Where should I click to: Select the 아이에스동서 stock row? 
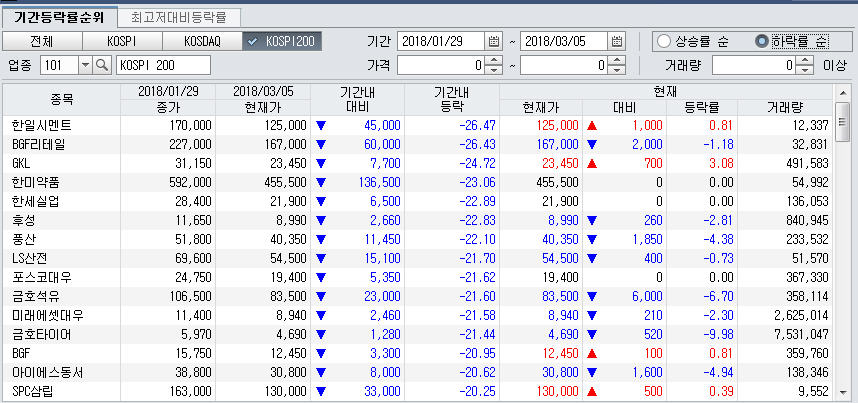point(418,372)
